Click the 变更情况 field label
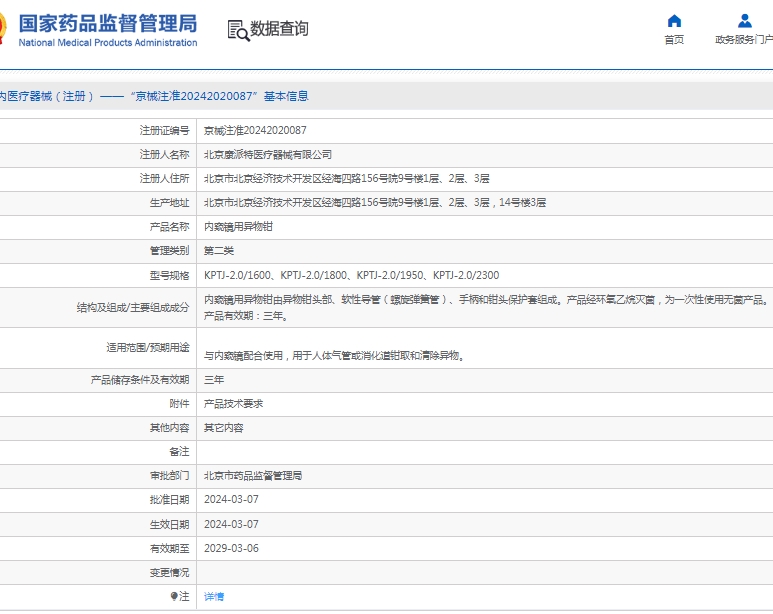 [169, 573]
